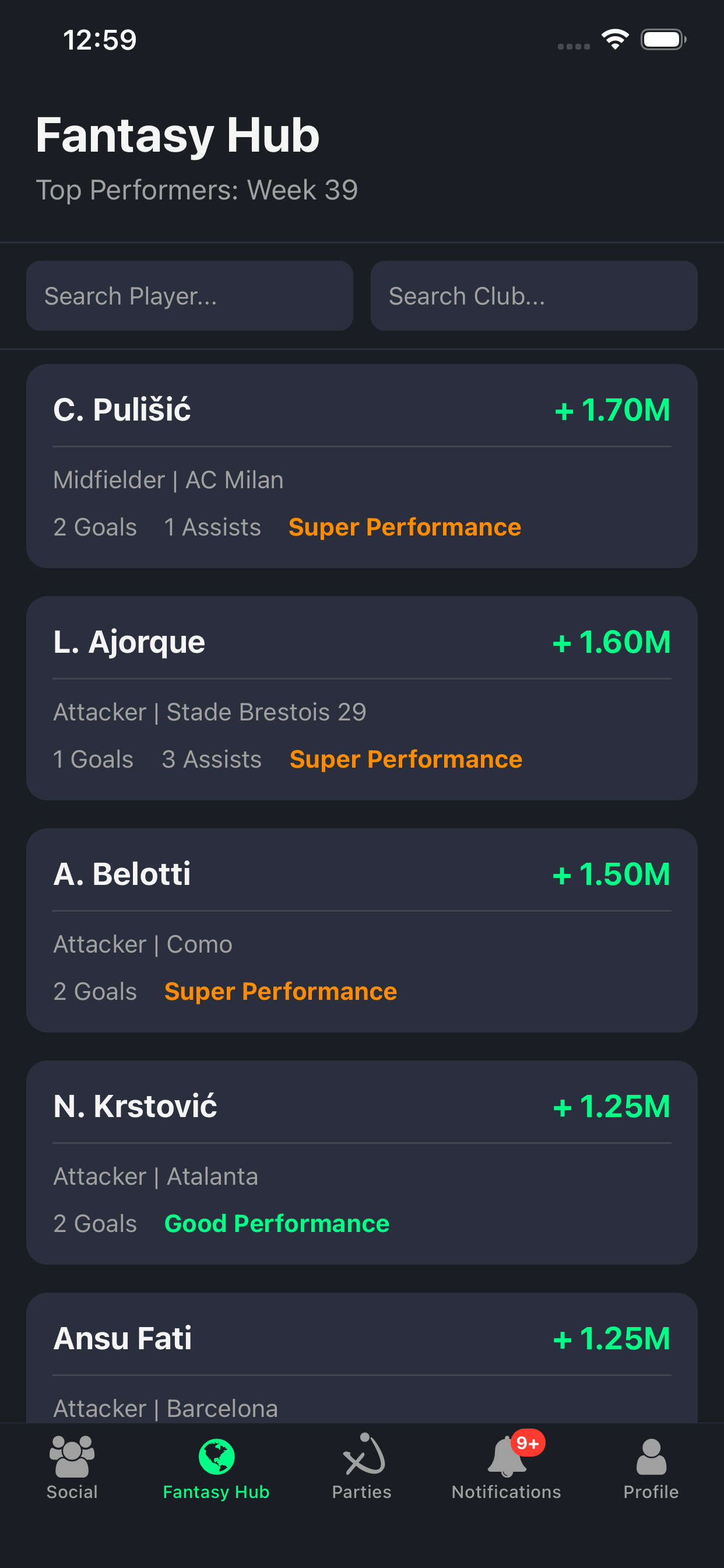The width and height of the screenshot is (724, 1568).
Task: Select the A. Belotti card
Action: [361, 929]
